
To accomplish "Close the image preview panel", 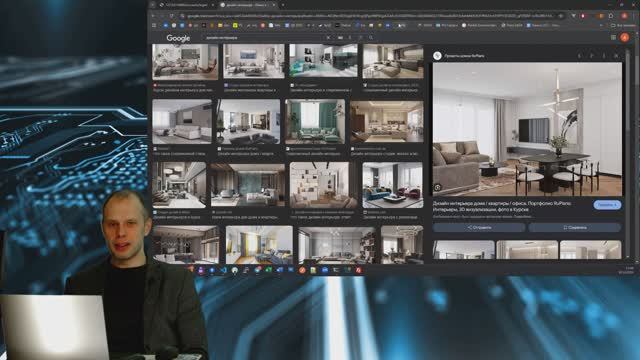I will 616,56.
